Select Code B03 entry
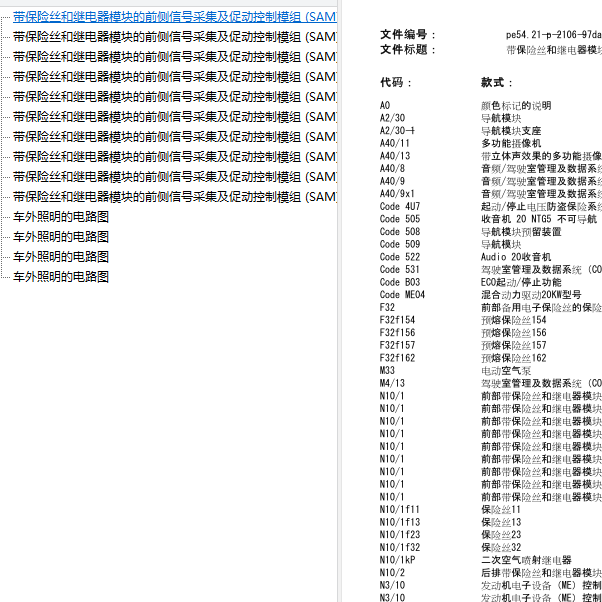Screen dimensions: 602x602 coord(400,283)
